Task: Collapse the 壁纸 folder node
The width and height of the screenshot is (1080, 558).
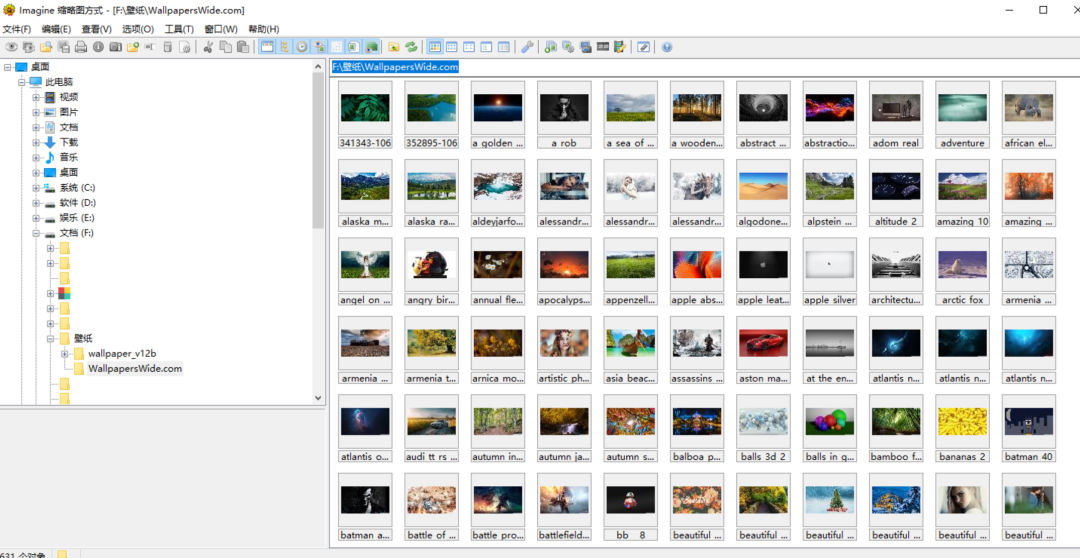Action: pyautogui.click(x=50, y=339)
